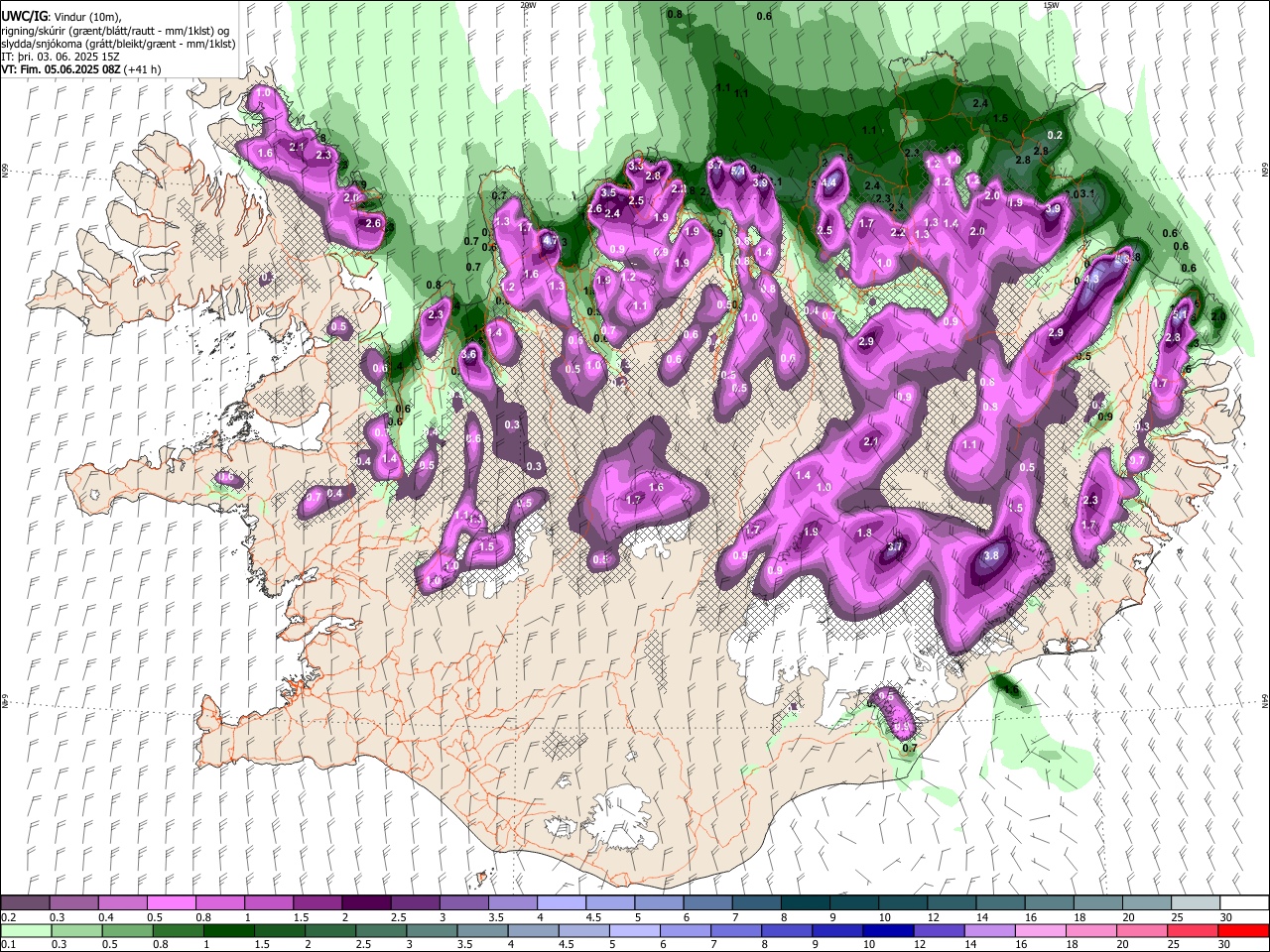The width and height of the screenshot is (1270, 952).
Task: Click the 'rigning/skúrir' legend description line
Action: click(x=115, y=31)
